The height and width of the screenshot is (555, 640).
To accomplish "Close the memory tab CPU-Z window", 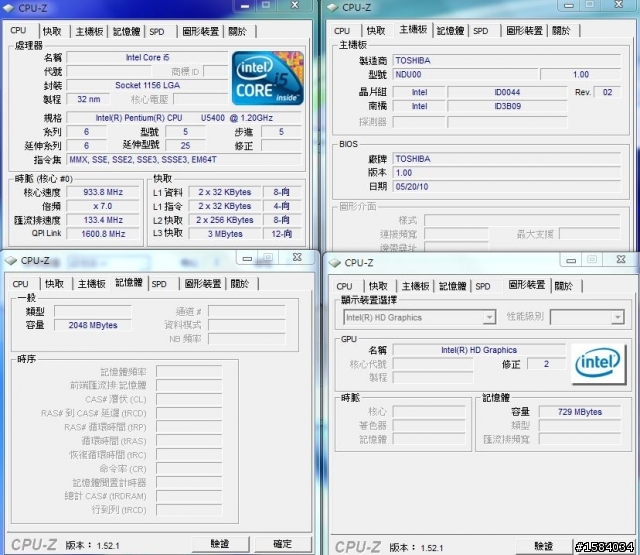I will [297, 258].
